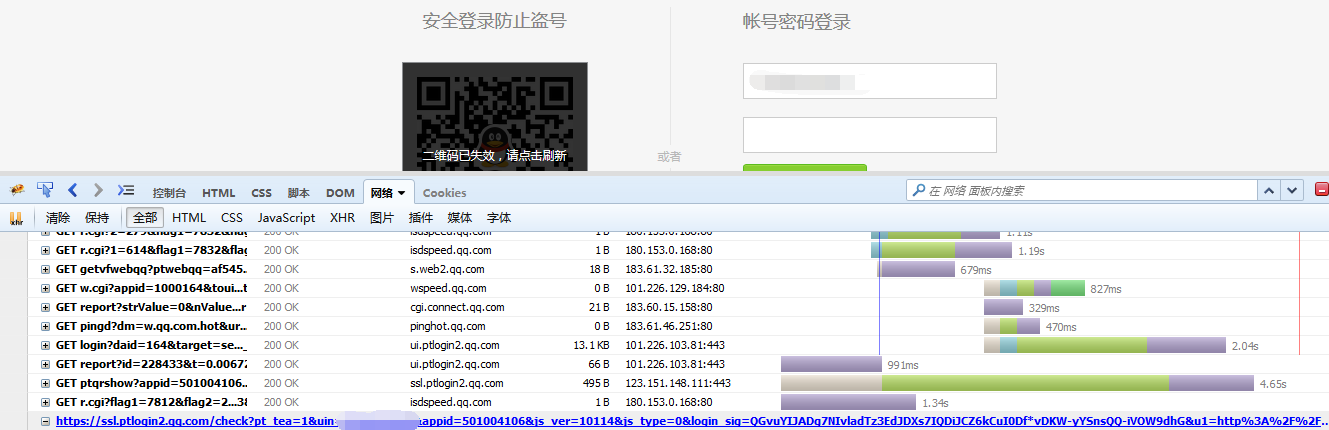Open the ssl.ptlogin2.qq.com/check URL link
This screenshot has width=1329, height=430.
tap(691, 421)
